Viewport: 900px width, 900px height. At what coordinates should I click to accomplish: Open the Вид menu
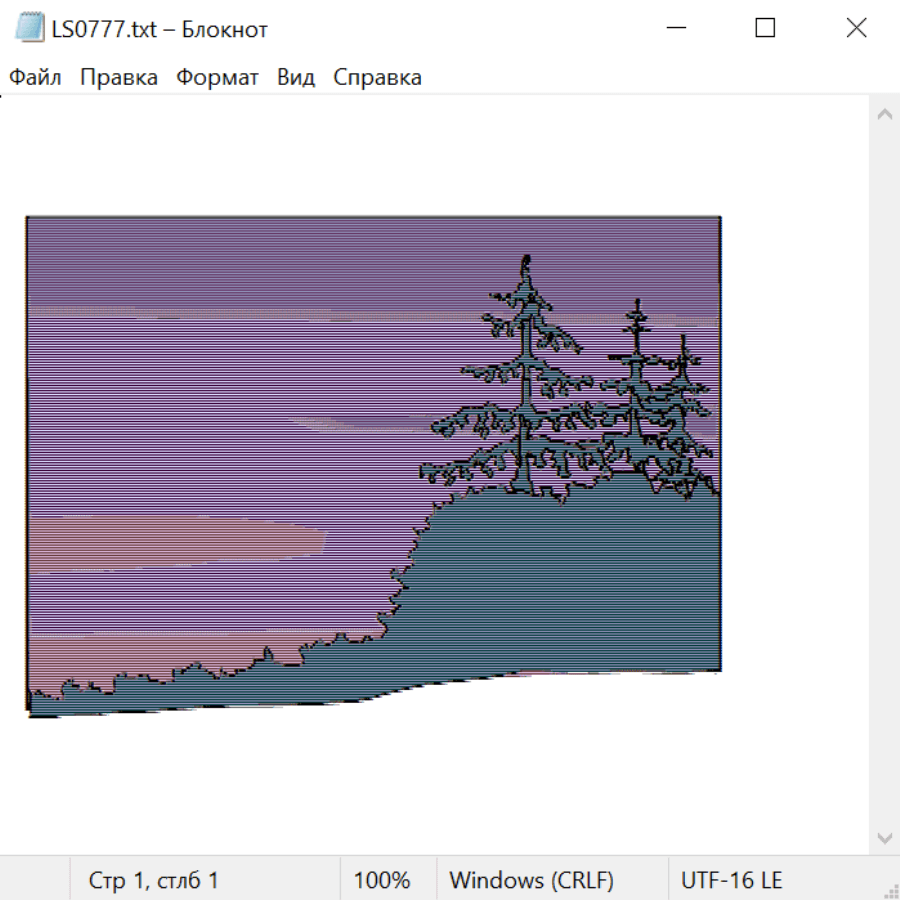click(x=295, y=77)
